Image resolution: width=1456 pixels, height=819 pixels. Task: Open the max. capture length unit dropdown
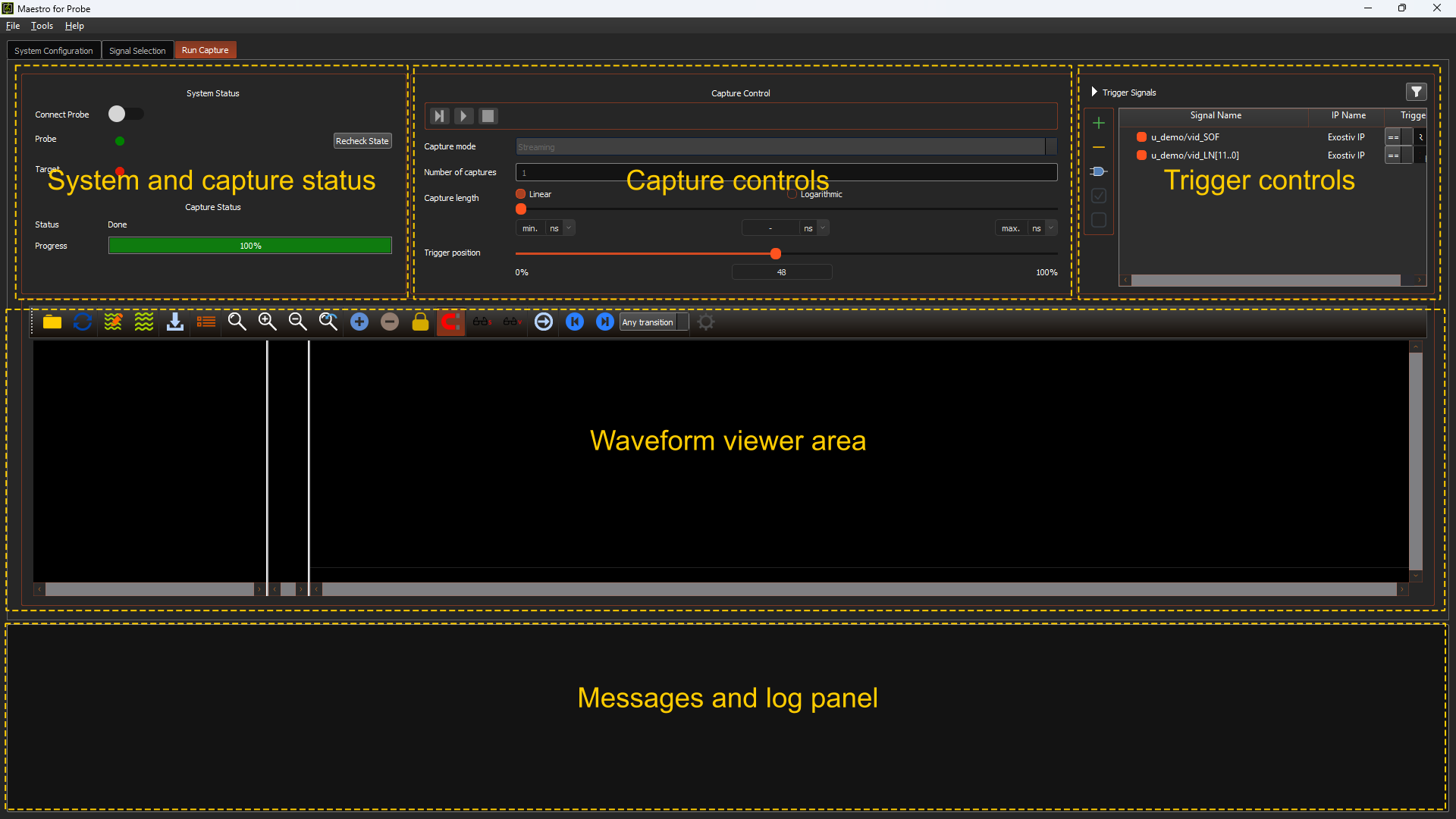click(x=1043, y=228)
